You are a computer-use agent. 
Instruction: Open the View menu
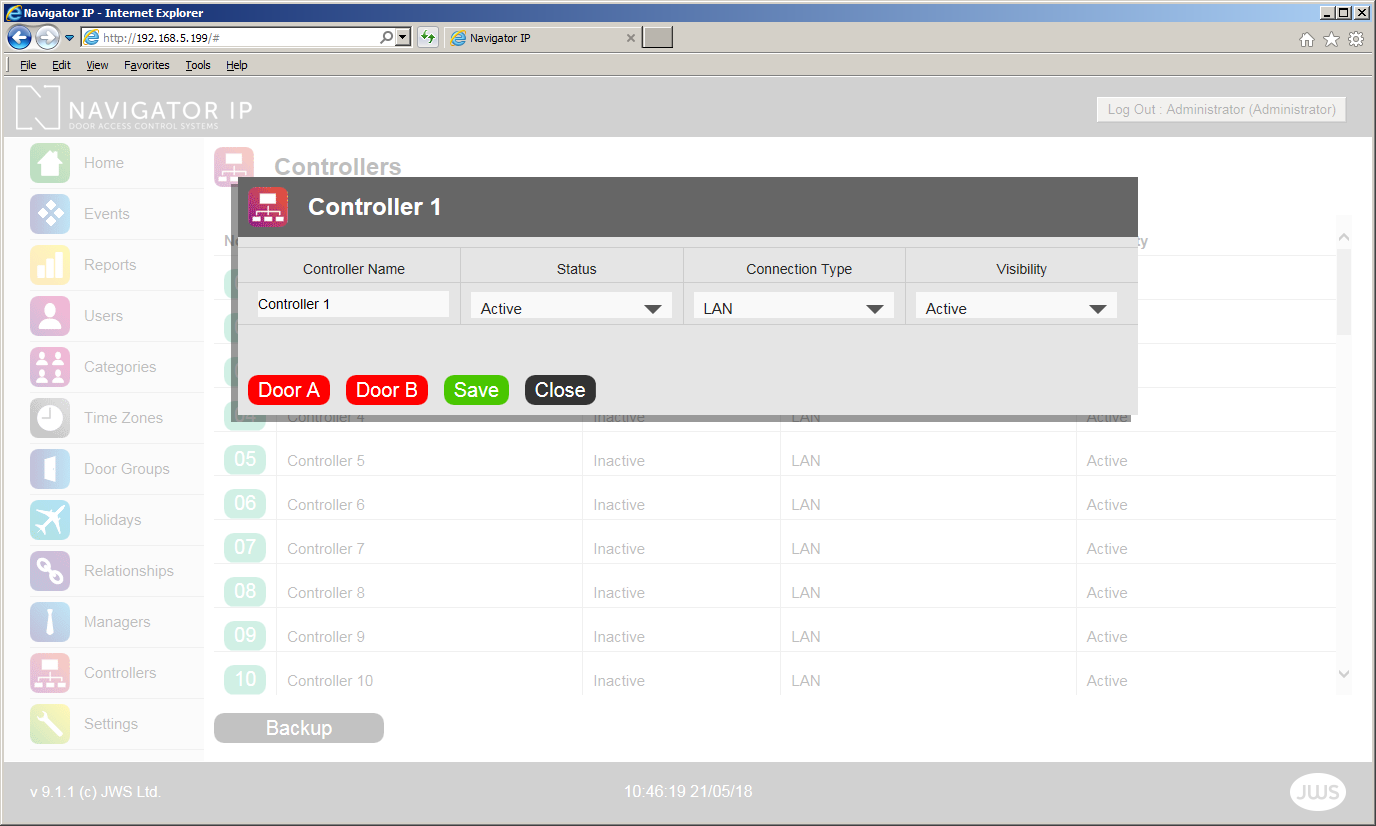97,65
